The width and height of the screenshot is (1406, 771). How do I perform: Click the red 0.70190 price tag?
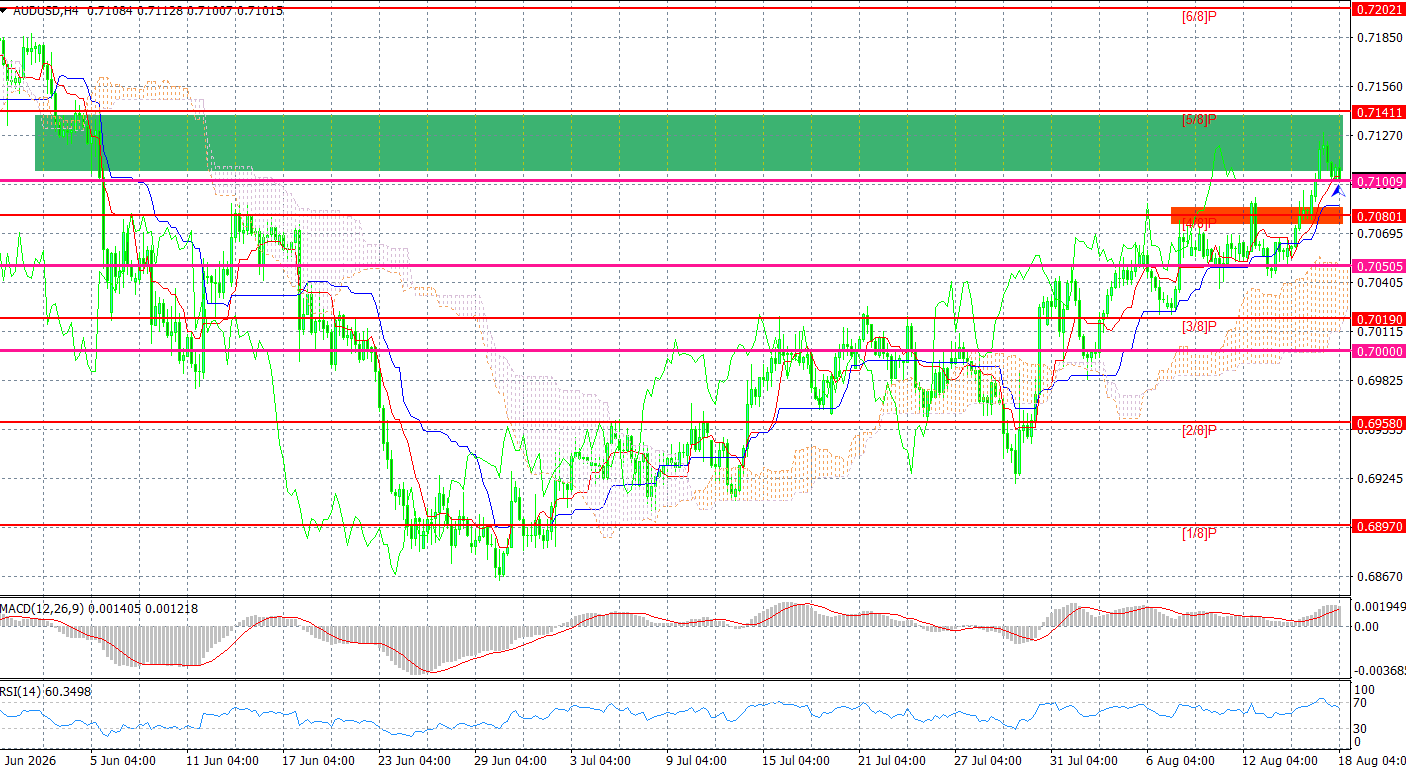(1378, 319)
